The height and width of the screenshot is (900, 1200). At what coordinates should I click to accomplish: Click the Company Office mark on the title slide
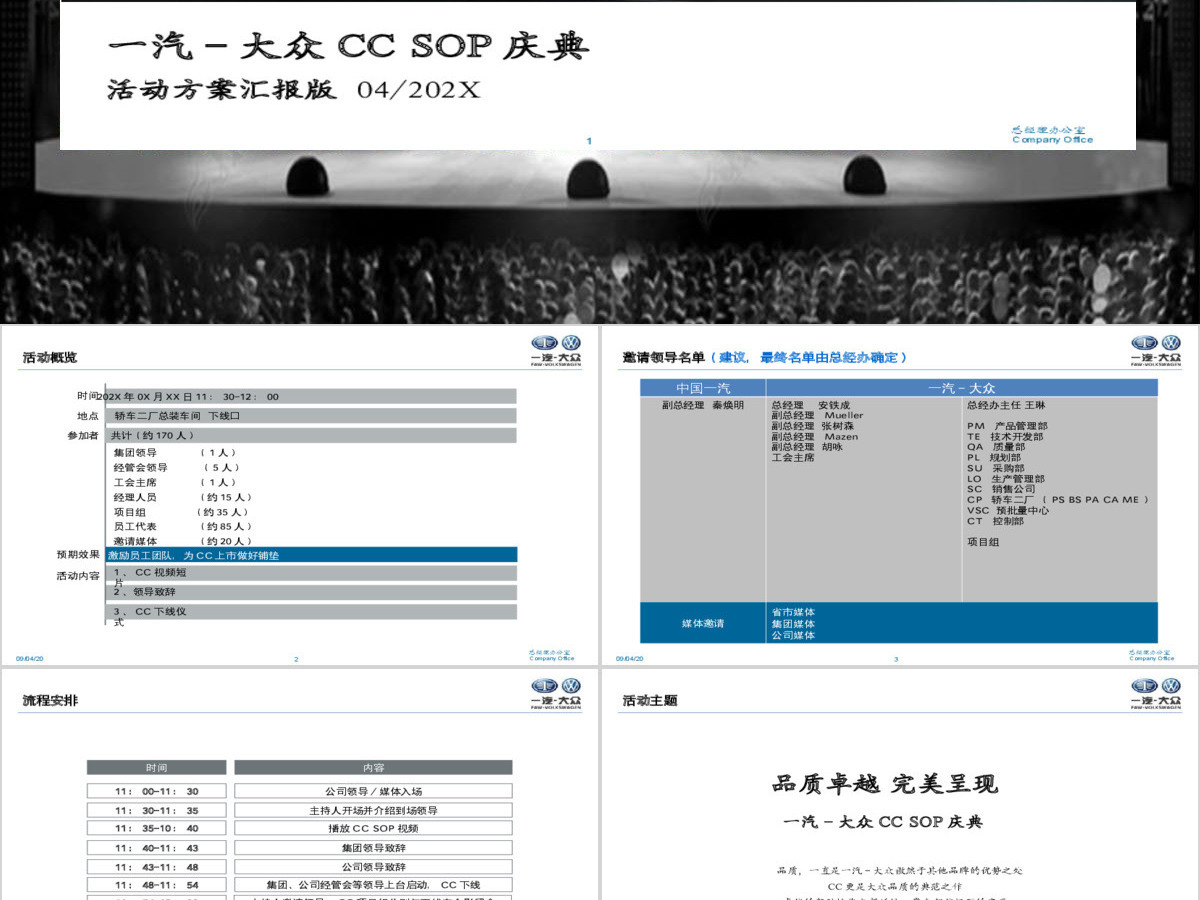click(x=1052, y=135)
